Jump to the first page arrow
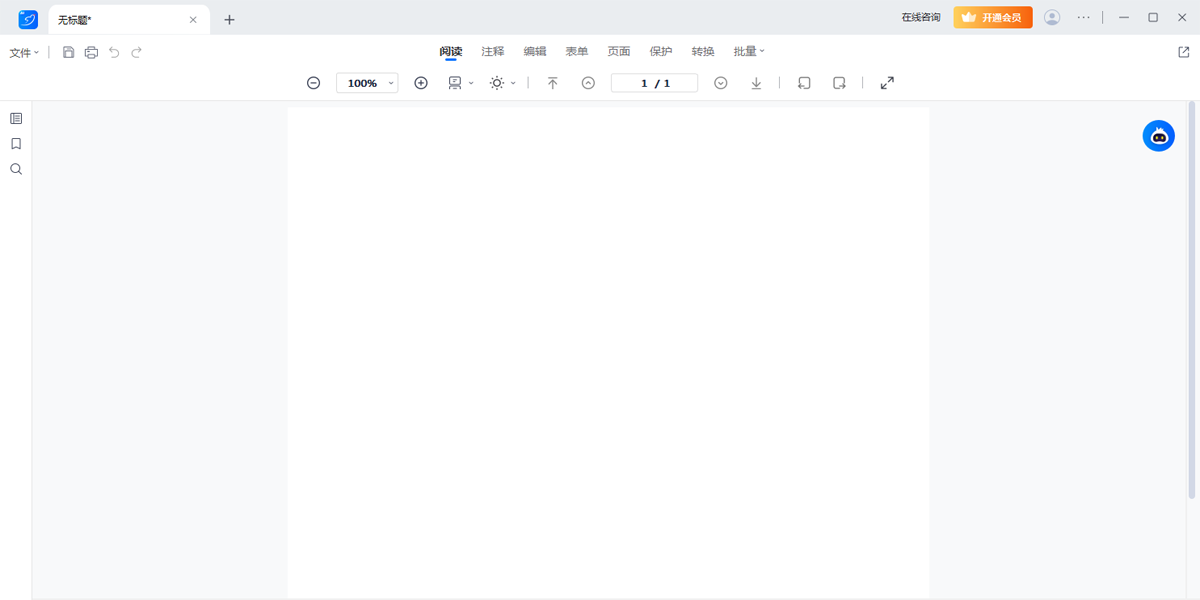1200x600 pixels. click(x=552, y=83)
